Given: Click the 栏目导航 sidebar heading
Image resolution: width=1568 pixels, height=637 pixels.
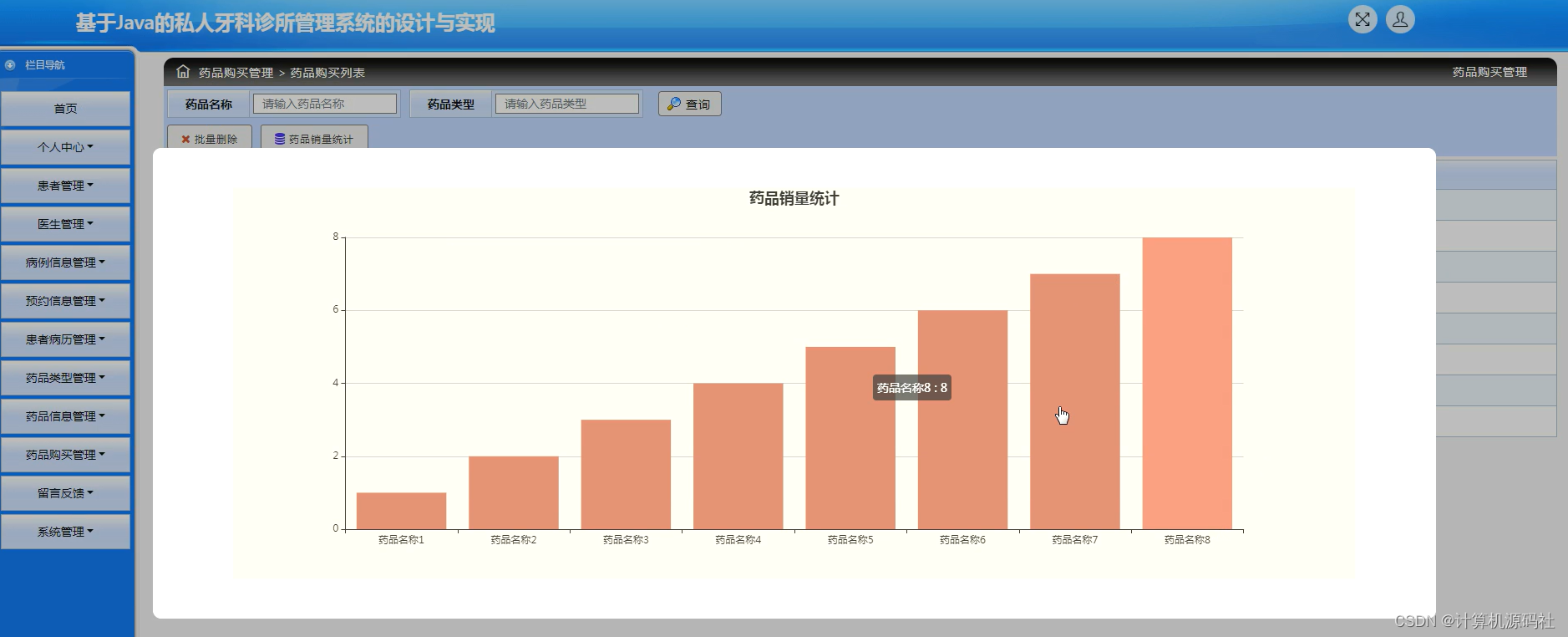Looking at the screenshot, I should (x=45, y=64).
